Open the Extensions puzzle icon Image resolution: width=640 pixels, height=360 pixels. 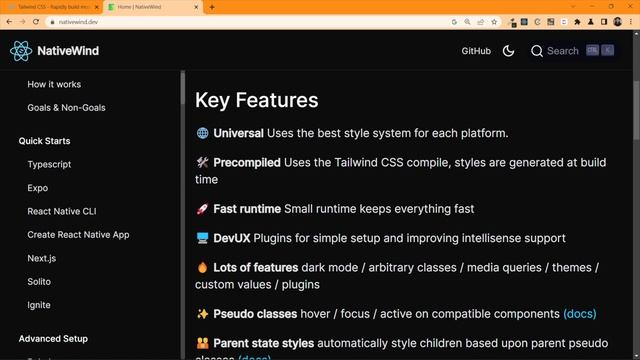(x=577, y=22)
